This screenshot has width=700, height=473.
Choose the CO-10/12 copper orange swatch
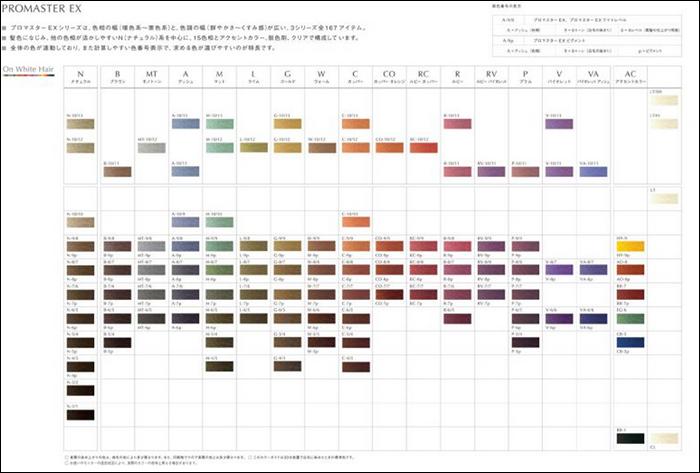389,148
